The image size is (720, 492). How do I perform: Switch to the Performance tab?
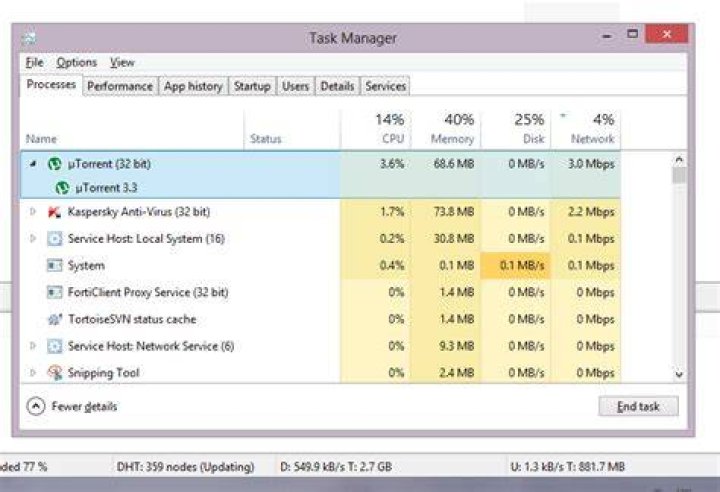pos(120,86)
